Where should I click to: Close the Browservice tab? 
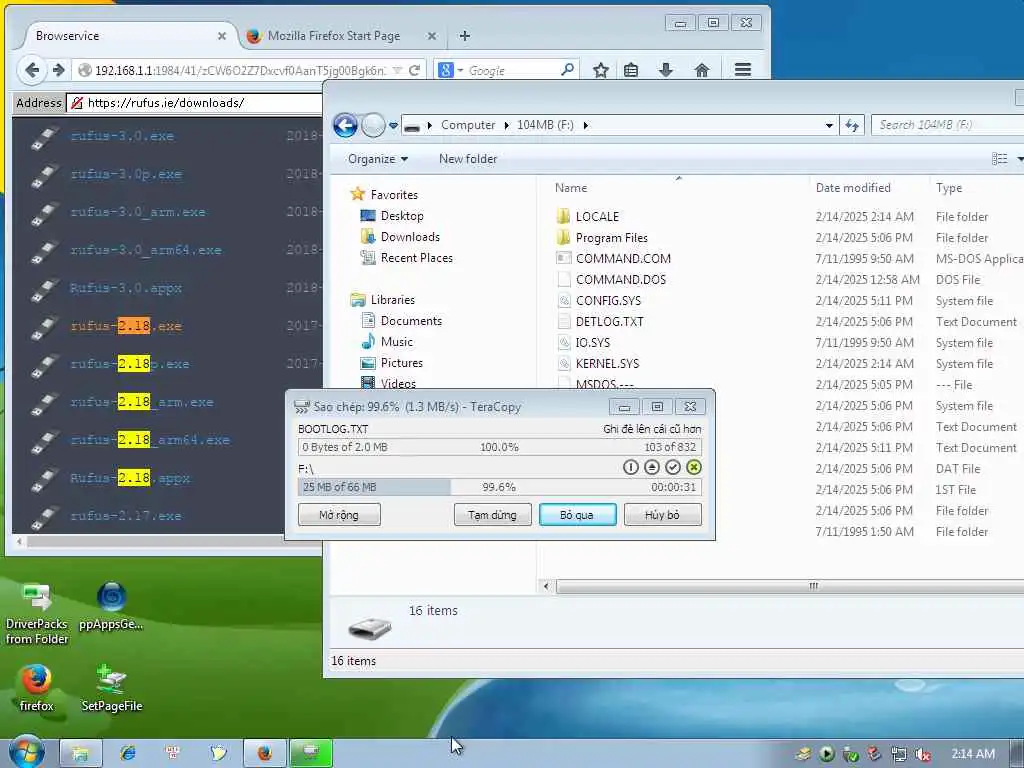click(x=222, y=36)
